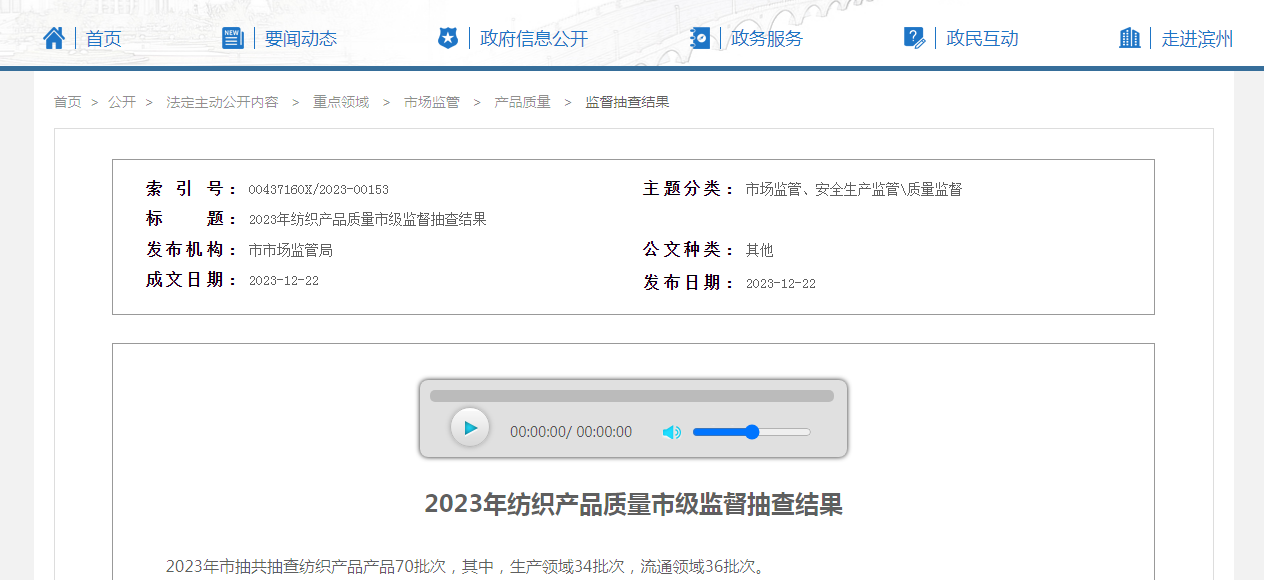Click the building icon beside 走进滨州
1264x580 pixels.
(1130, 38)
